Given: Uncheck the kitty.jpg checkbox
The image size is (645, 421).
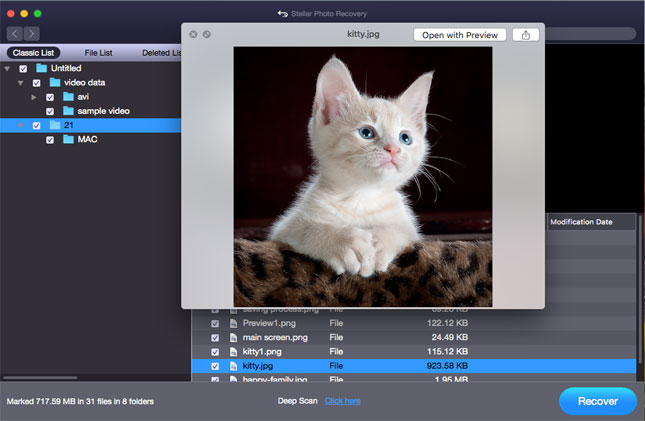Looking at the screenshot, I should click(215, 366).
